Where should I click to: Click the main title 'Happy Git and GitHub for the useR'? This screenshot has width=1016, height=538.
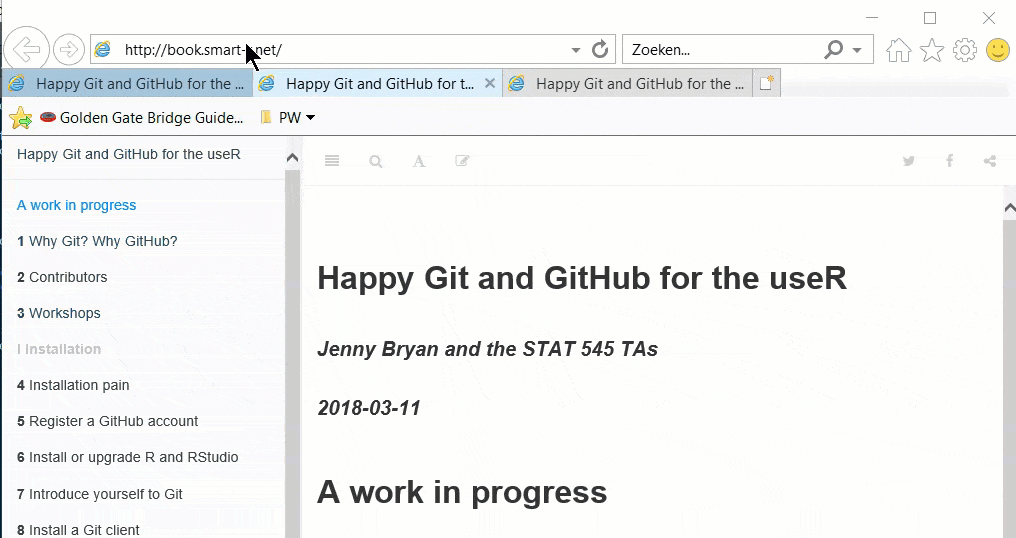click(x=582, y=278)
